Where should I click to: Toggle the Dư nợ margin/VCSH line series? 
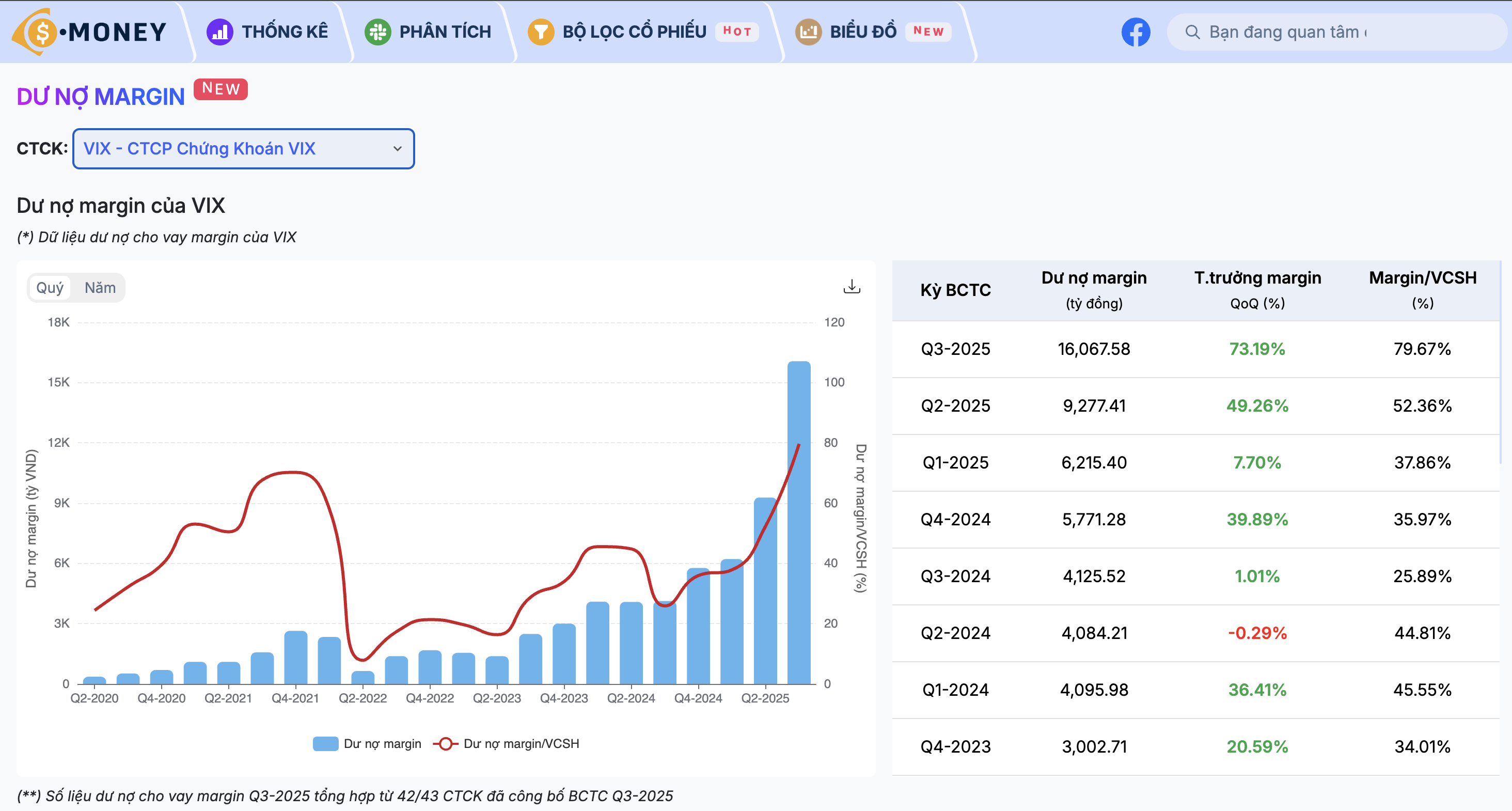point(520,743)
